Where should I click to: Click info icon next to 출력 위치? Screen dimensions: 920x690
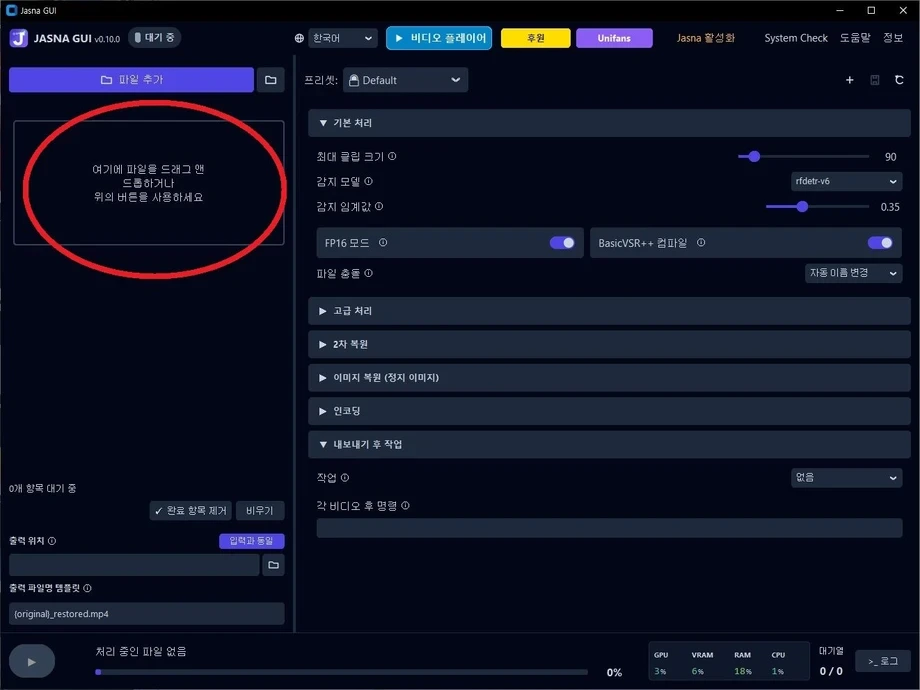[52, 541]
